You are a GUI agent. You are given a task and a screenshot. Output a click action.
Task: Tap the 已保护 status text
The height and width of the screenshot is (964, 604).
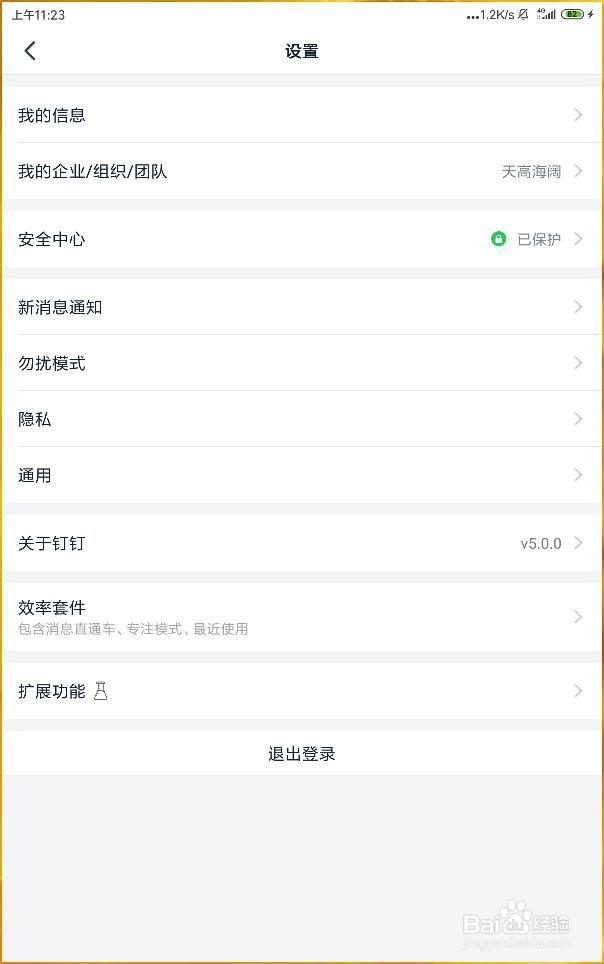[539, 239]
